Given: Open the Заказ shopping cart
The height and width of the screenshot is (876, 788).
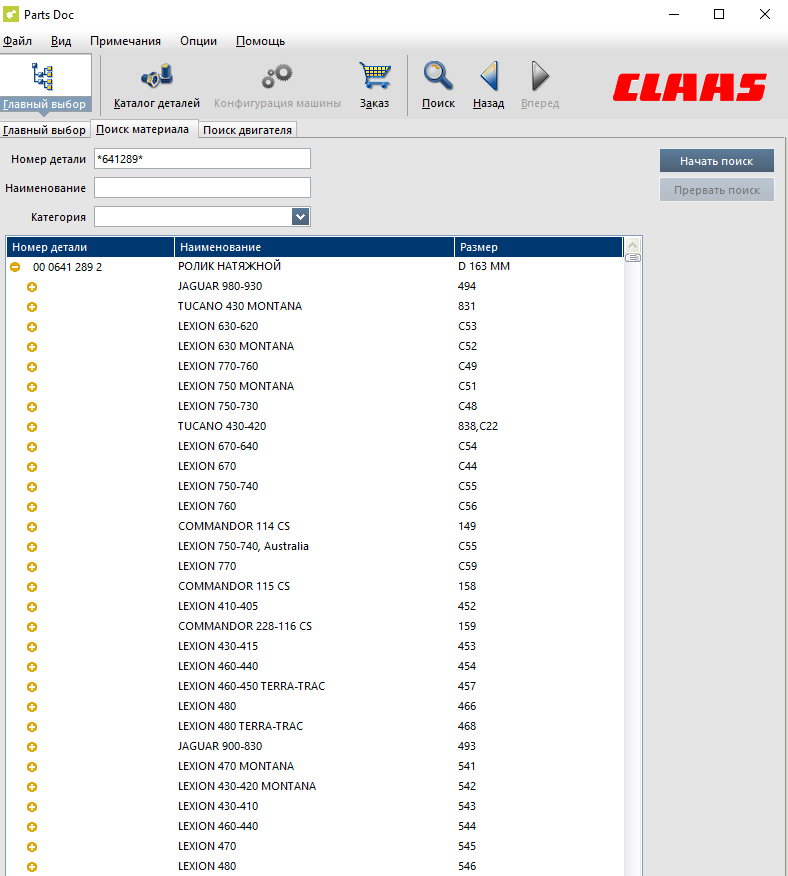Looking at the screenshot, I should pos(374,76).
